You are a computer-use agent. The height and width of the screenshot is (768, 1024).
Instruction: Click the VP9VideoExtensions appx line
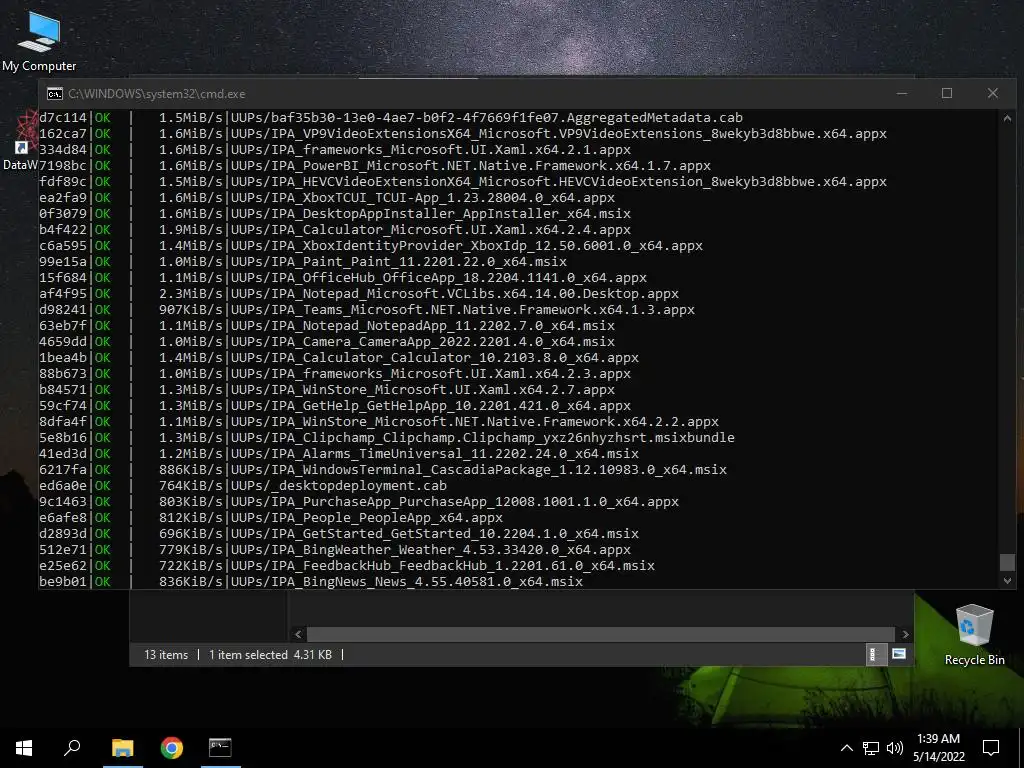(463, 134)
